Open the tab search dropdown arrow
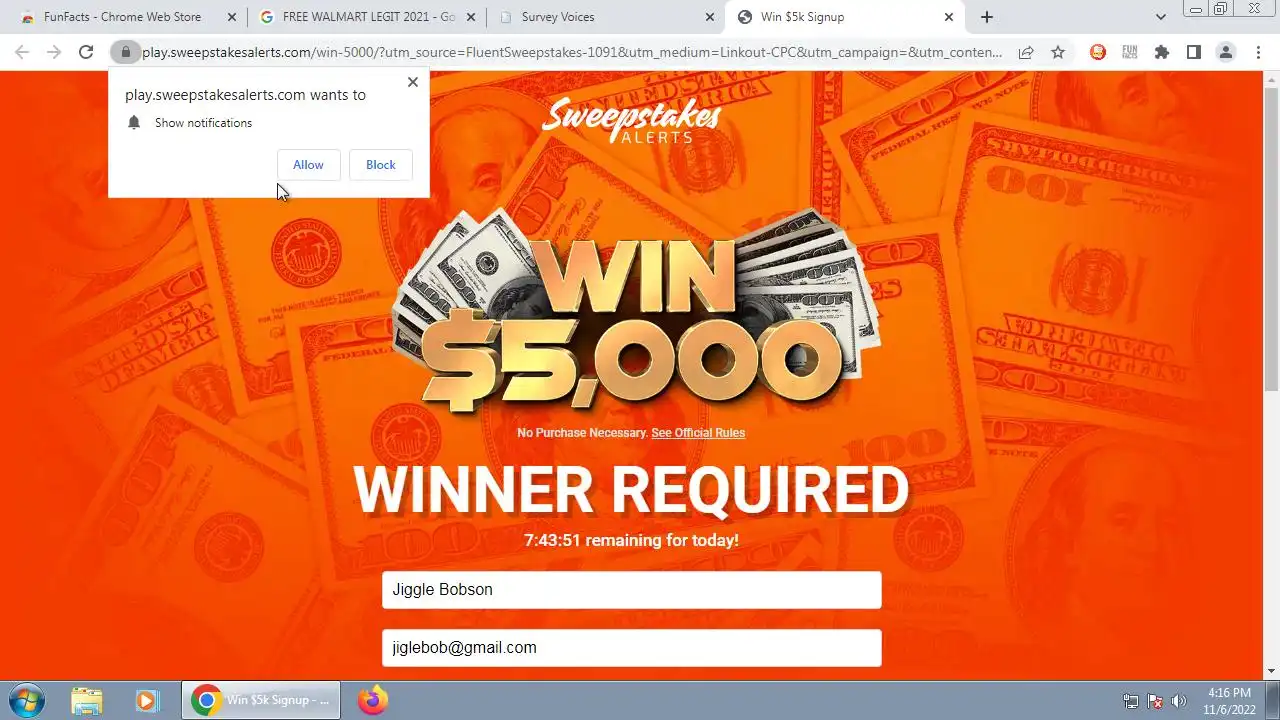1280x720 pixels. tap(1161, 17)
